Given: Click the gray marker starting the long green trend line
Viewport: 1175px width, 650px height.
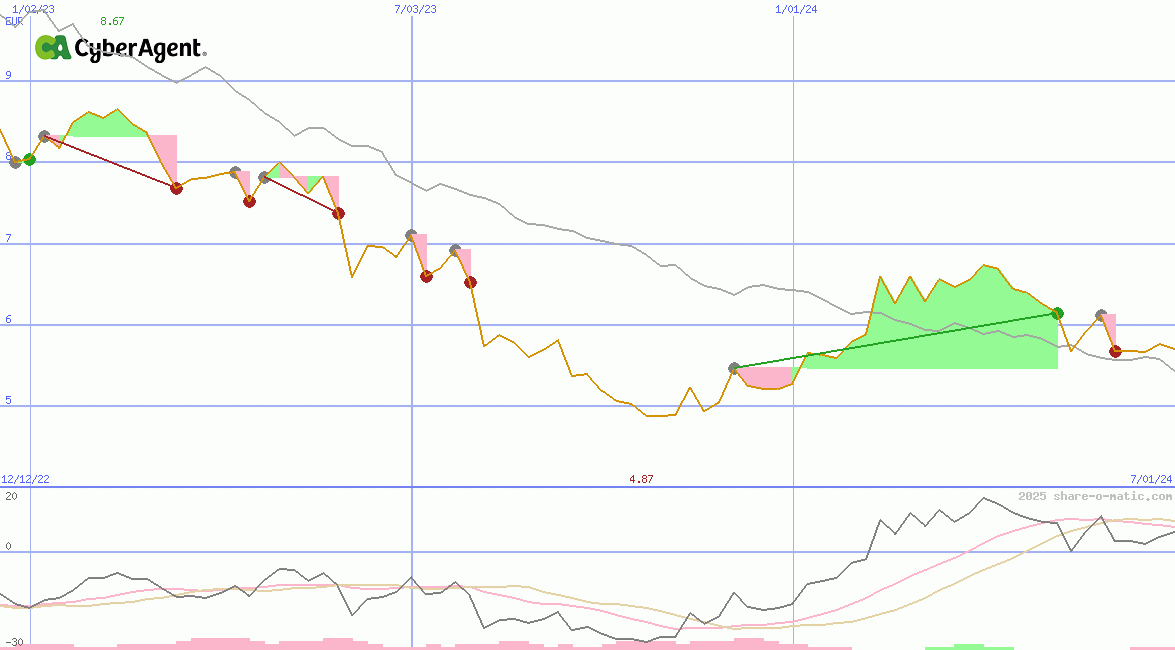Looking at the screenshot, I should point(734,368).
